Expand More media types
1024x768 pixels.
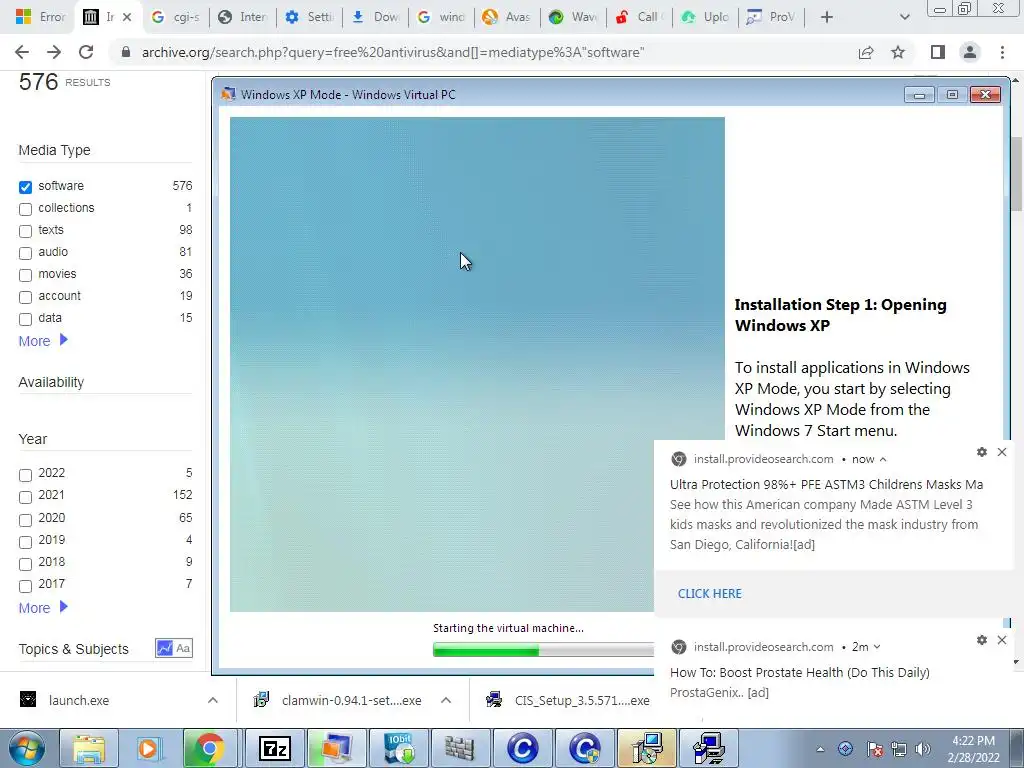43,340
